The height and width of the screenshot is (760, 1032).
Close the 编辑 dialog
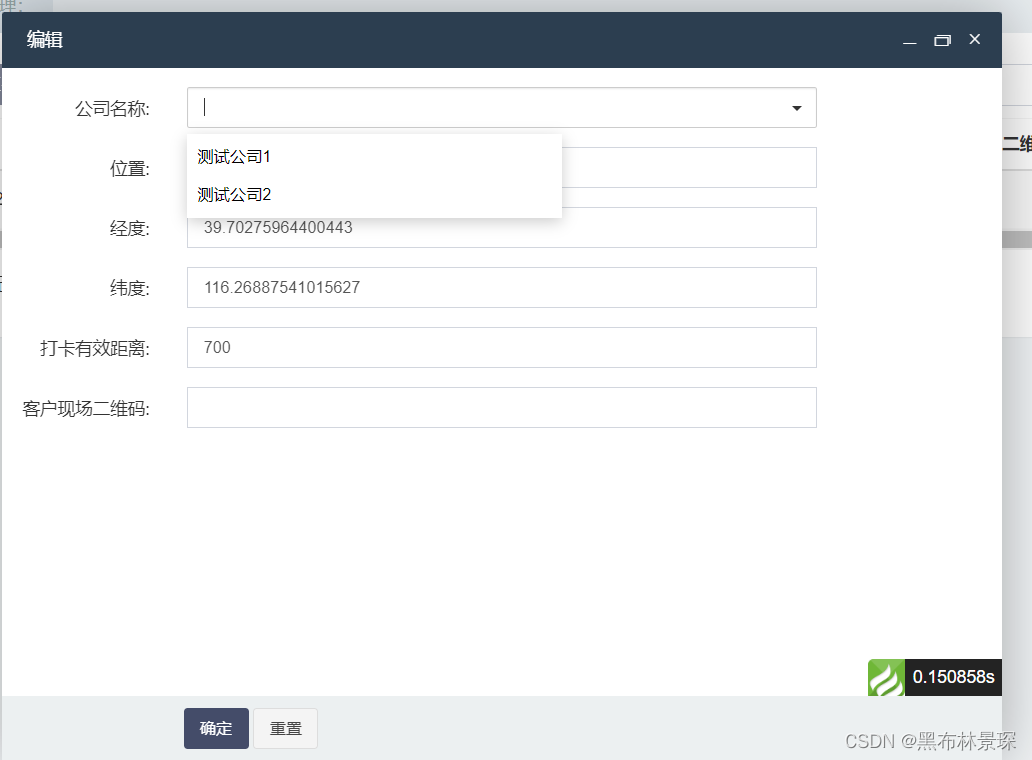[975, 40]
